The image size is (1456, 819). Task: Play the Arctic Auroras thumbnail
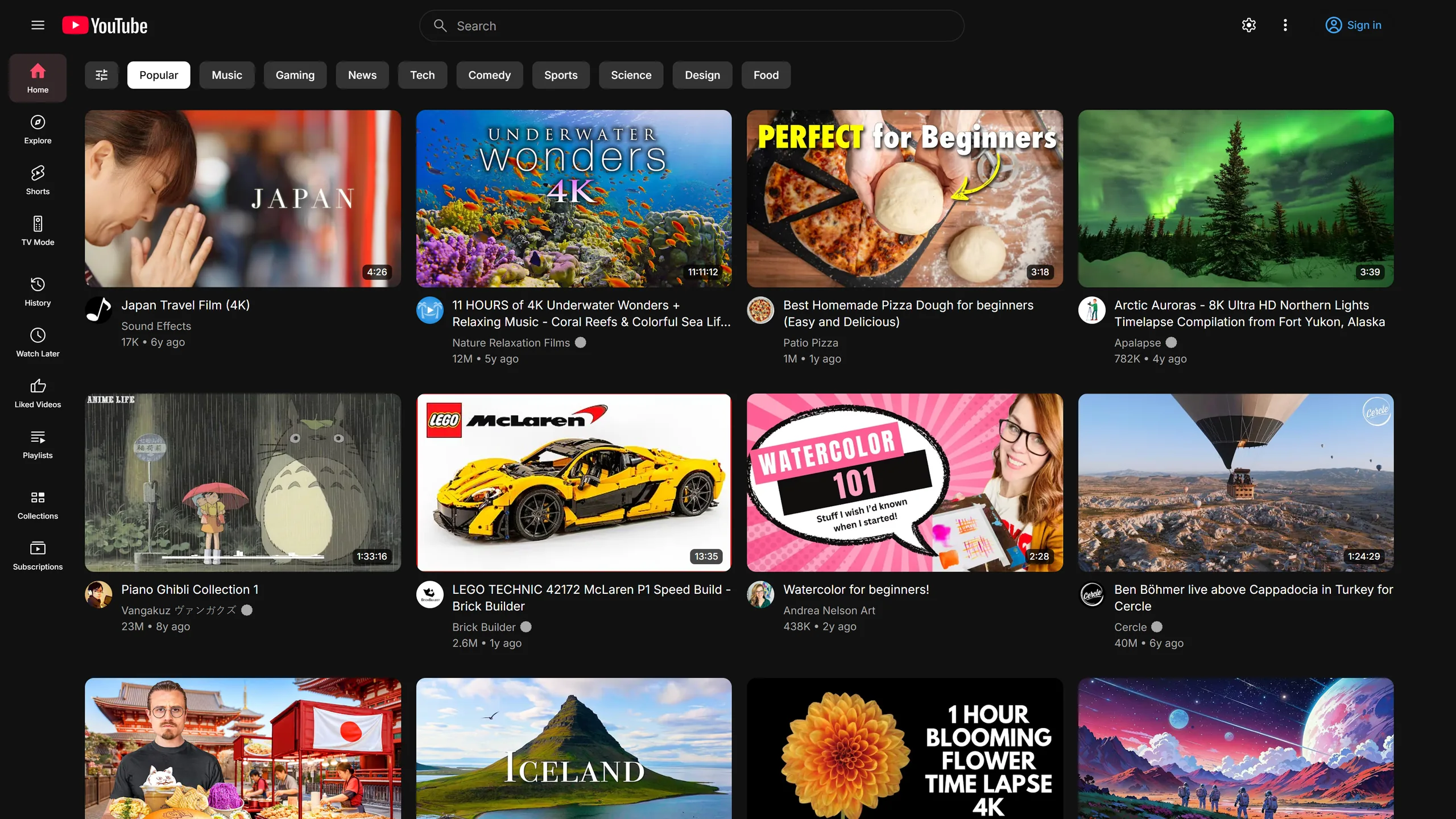tap(1235, 198)
